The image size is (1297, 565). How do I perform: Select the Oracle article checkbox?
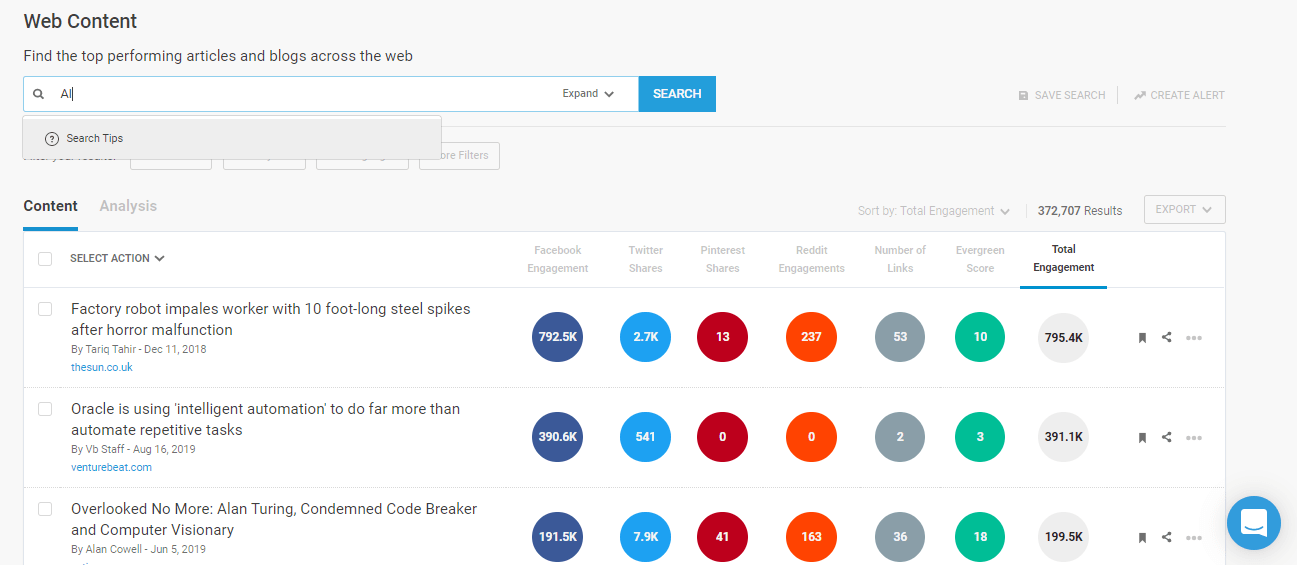coord(45,409)
